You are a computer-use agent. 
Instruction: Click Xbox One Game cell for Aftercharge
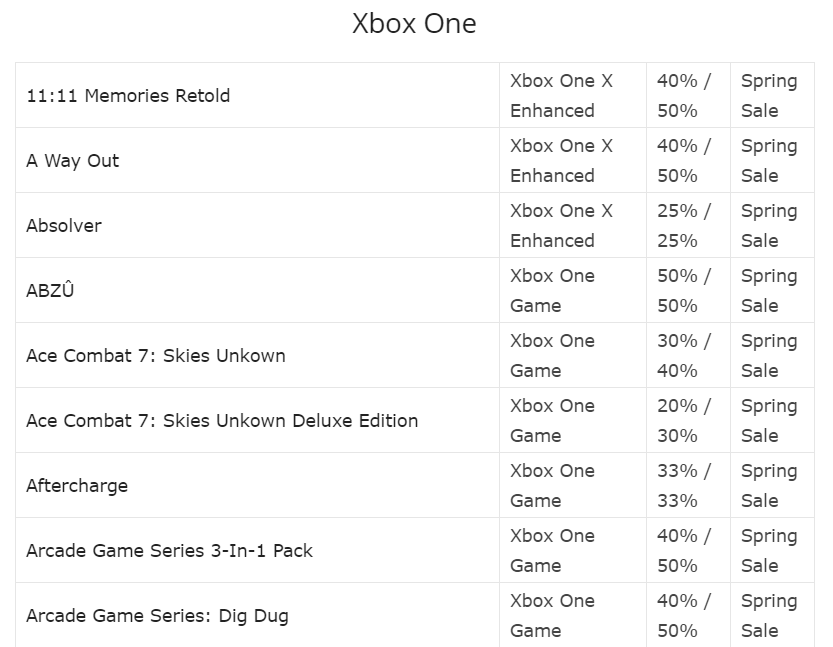click(552, 486)
